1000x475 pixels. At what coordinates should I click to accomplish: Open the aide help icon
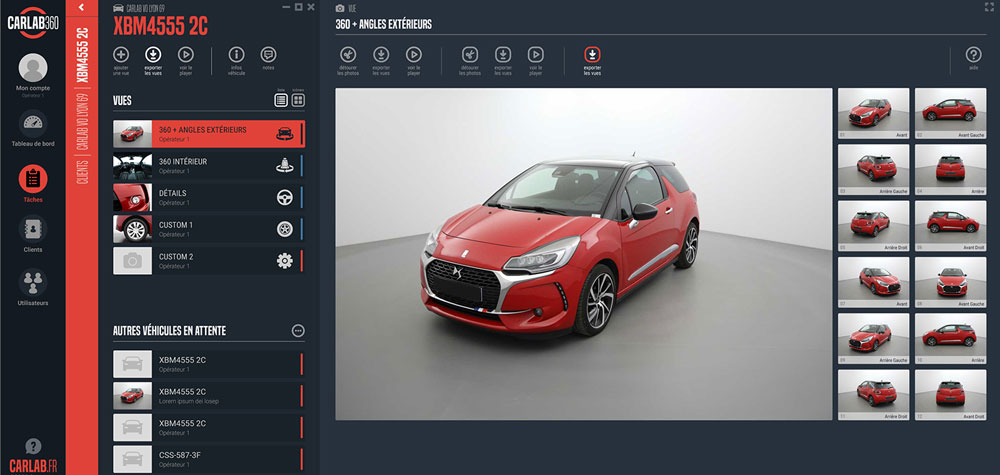(973, 54)
